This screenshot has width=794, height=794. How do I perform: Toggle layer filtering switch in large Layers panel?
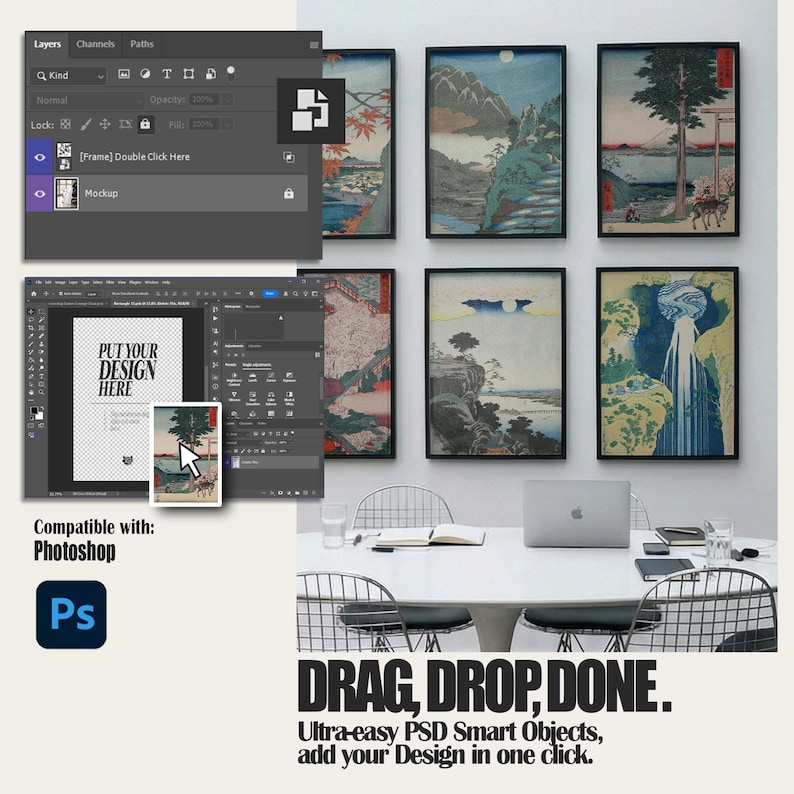pyautogui.click(x=230, y=73)
